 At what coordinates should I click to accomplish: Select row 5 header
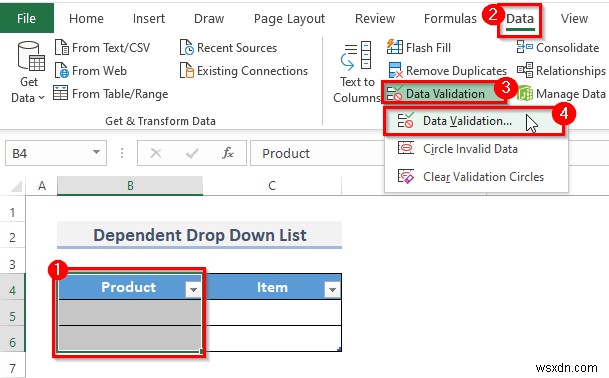[12, 316]
